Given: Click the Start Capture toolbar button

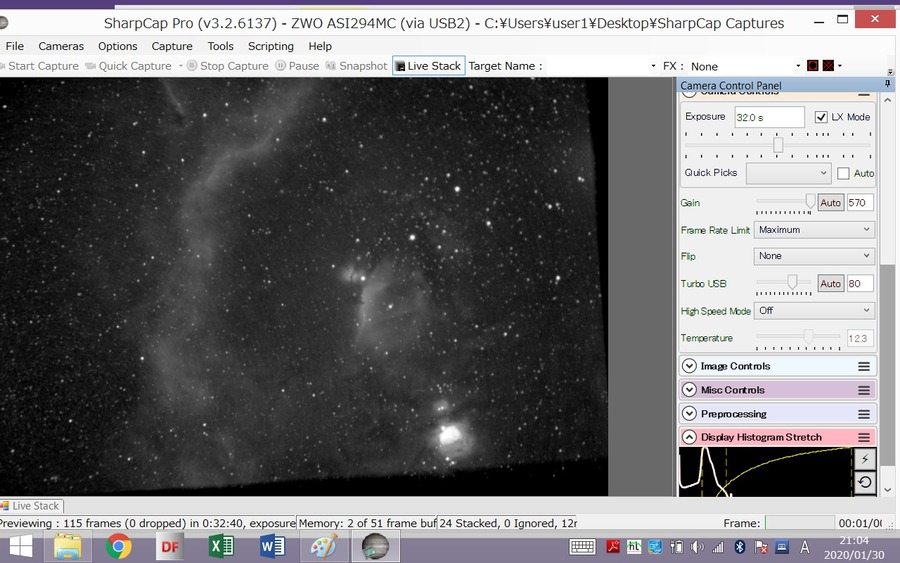Looking at the screenshot, I should [x=39, y=66].
